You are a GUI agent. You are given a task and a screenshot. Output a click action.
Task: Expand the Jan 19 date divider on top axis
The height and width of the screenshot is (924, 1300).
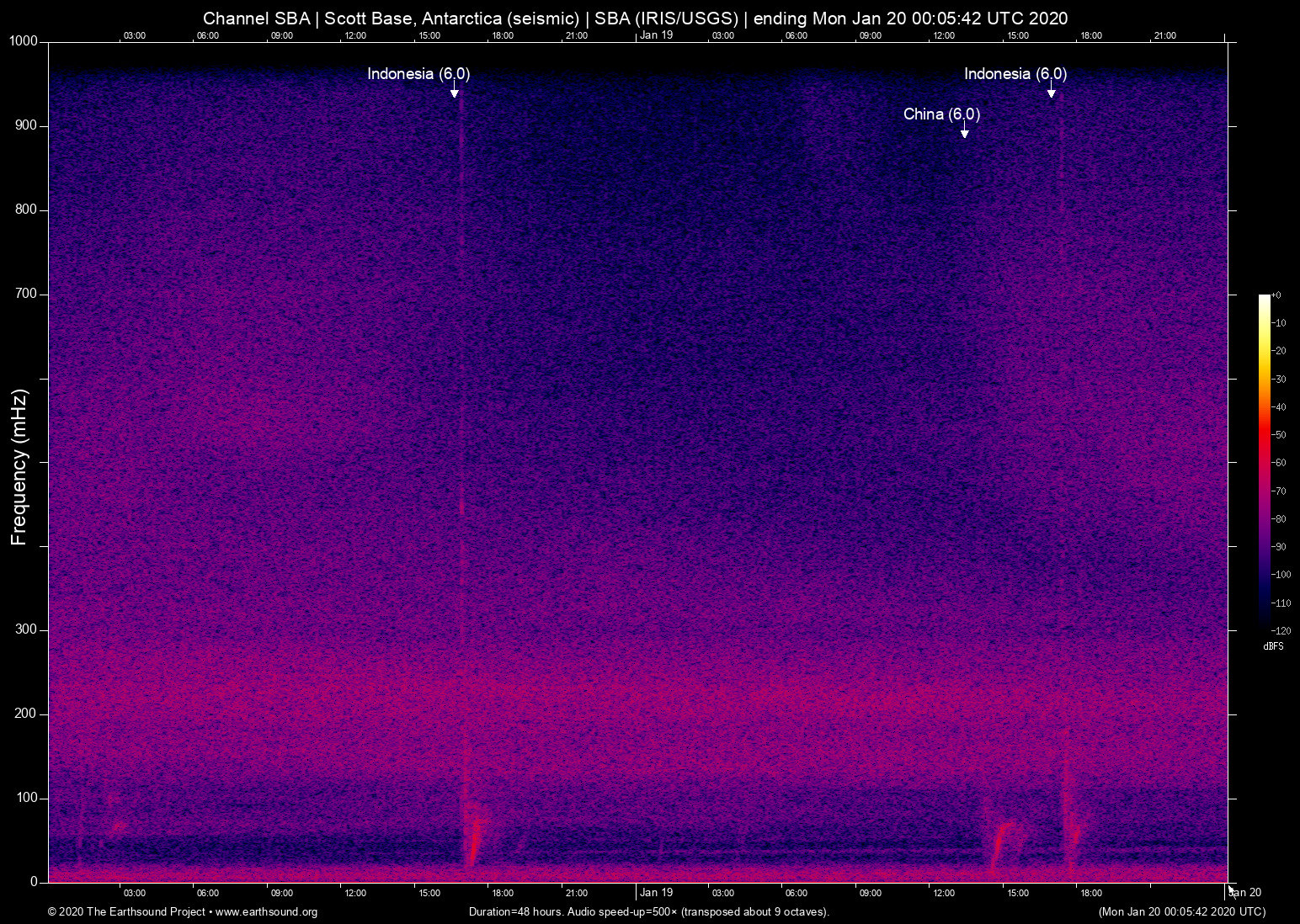click(658, 35)
